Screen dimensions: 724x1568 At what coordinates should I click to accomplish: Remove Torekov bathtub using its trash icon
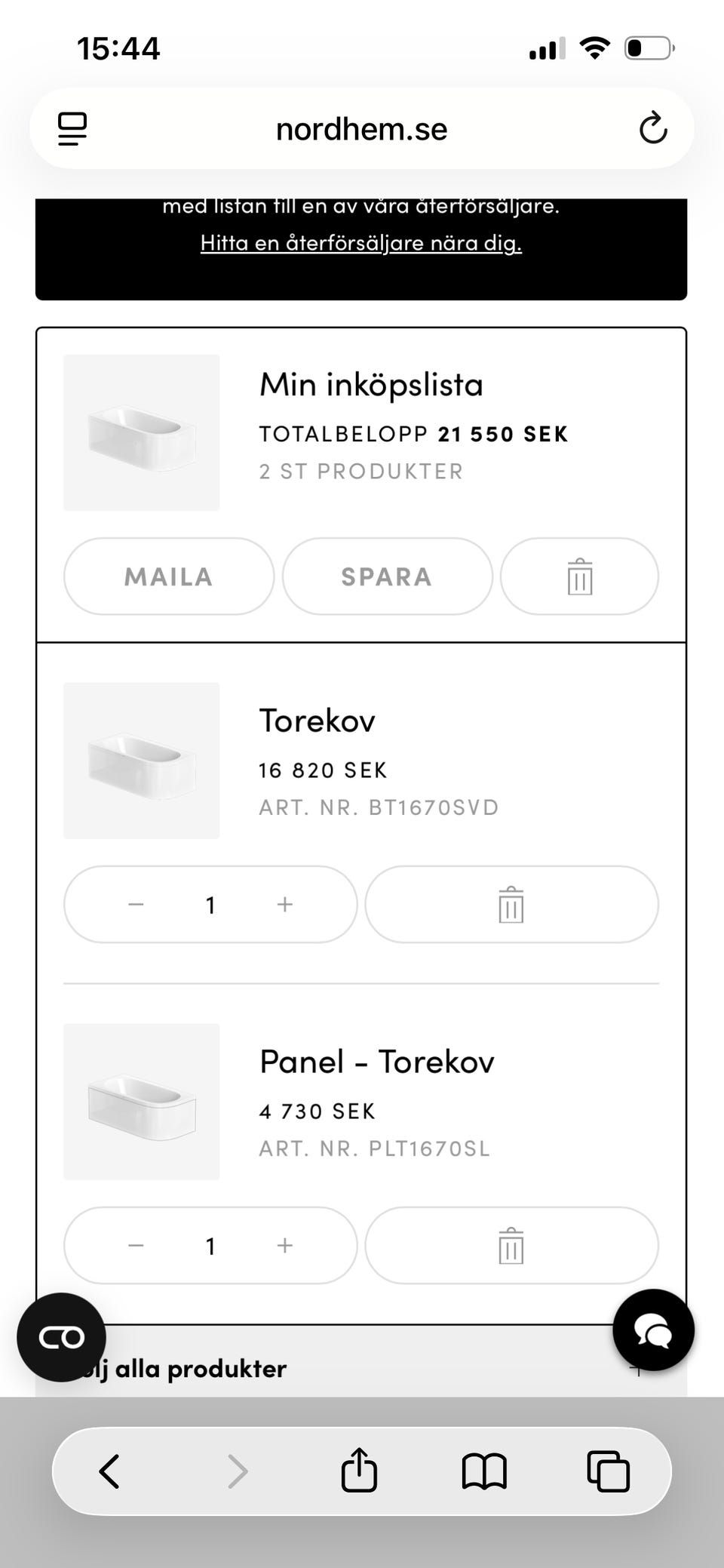coord(511,904)
